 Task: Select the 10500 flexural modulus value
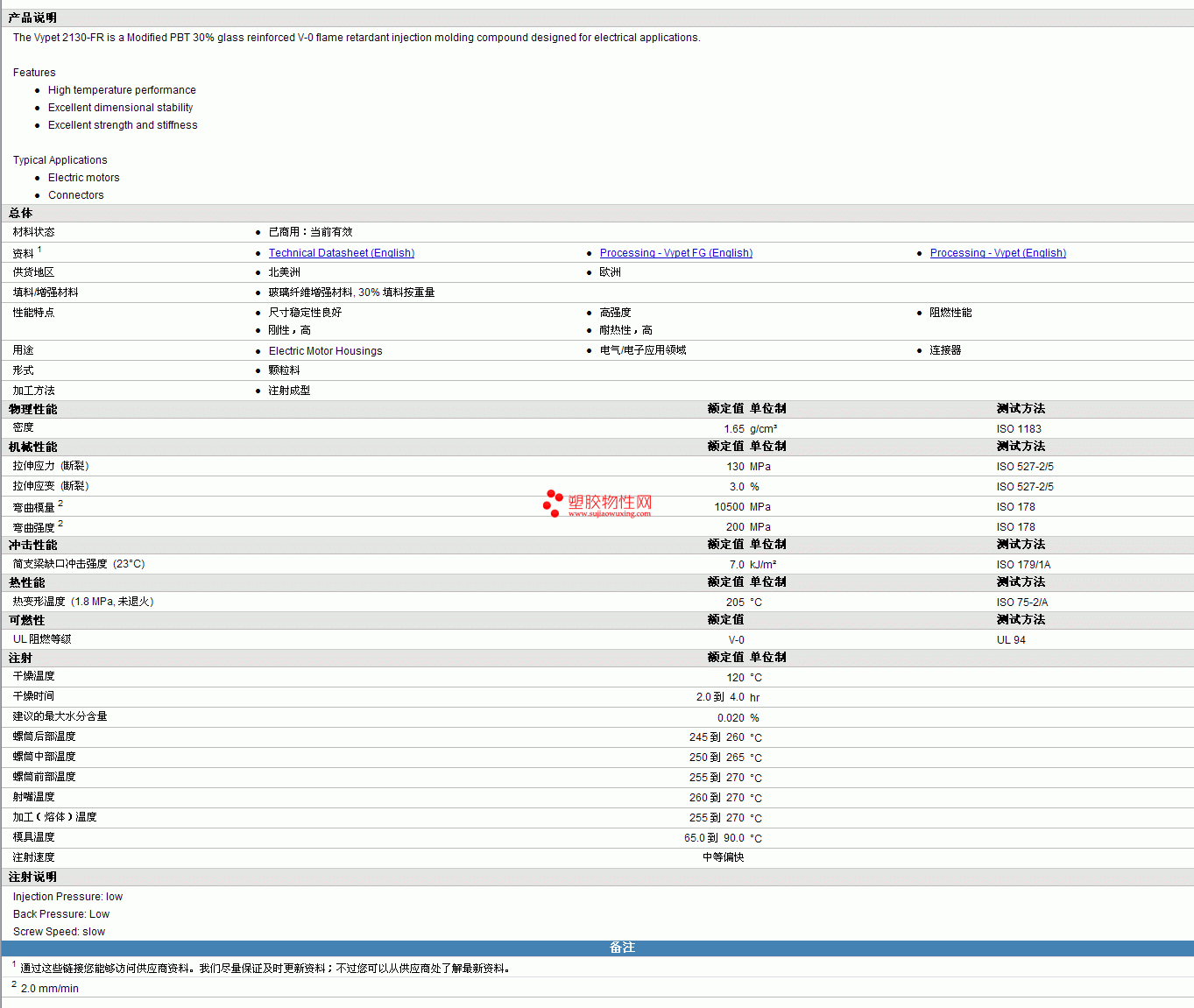point(729,507)
